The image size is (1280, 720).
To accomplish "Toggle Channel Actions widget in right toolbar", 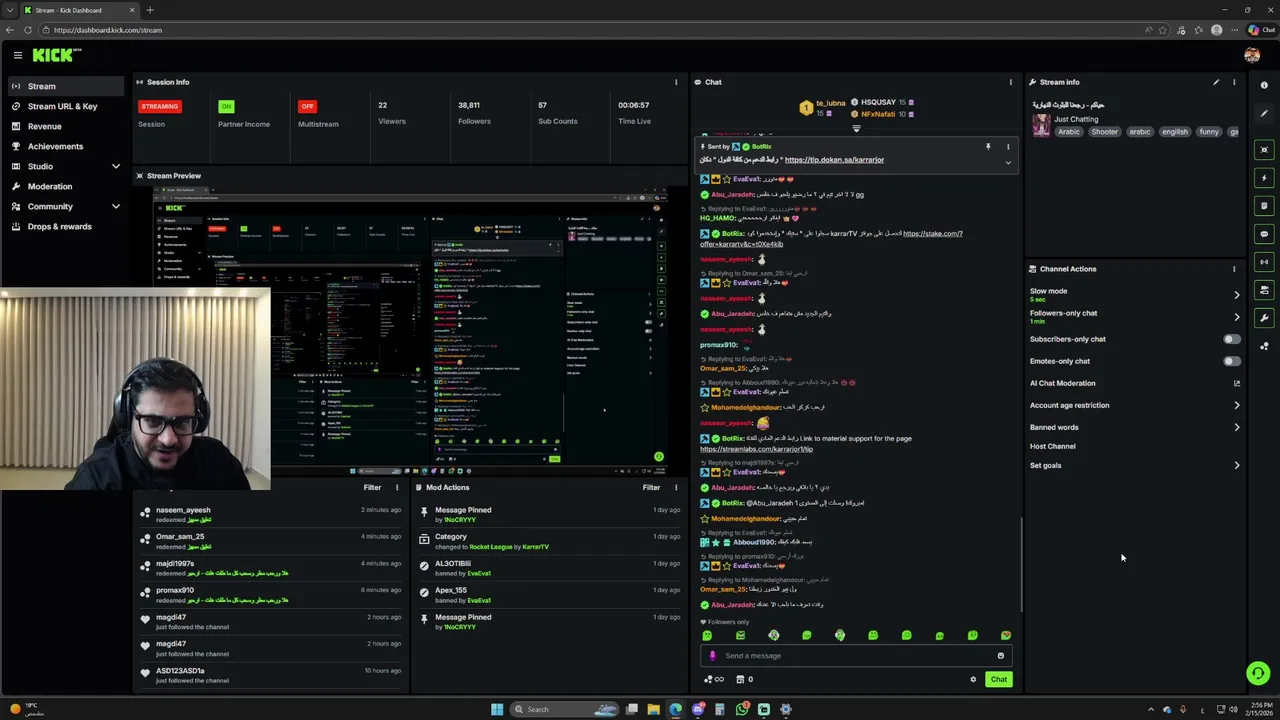I will pyautogui.click(x=1264, y=290).
